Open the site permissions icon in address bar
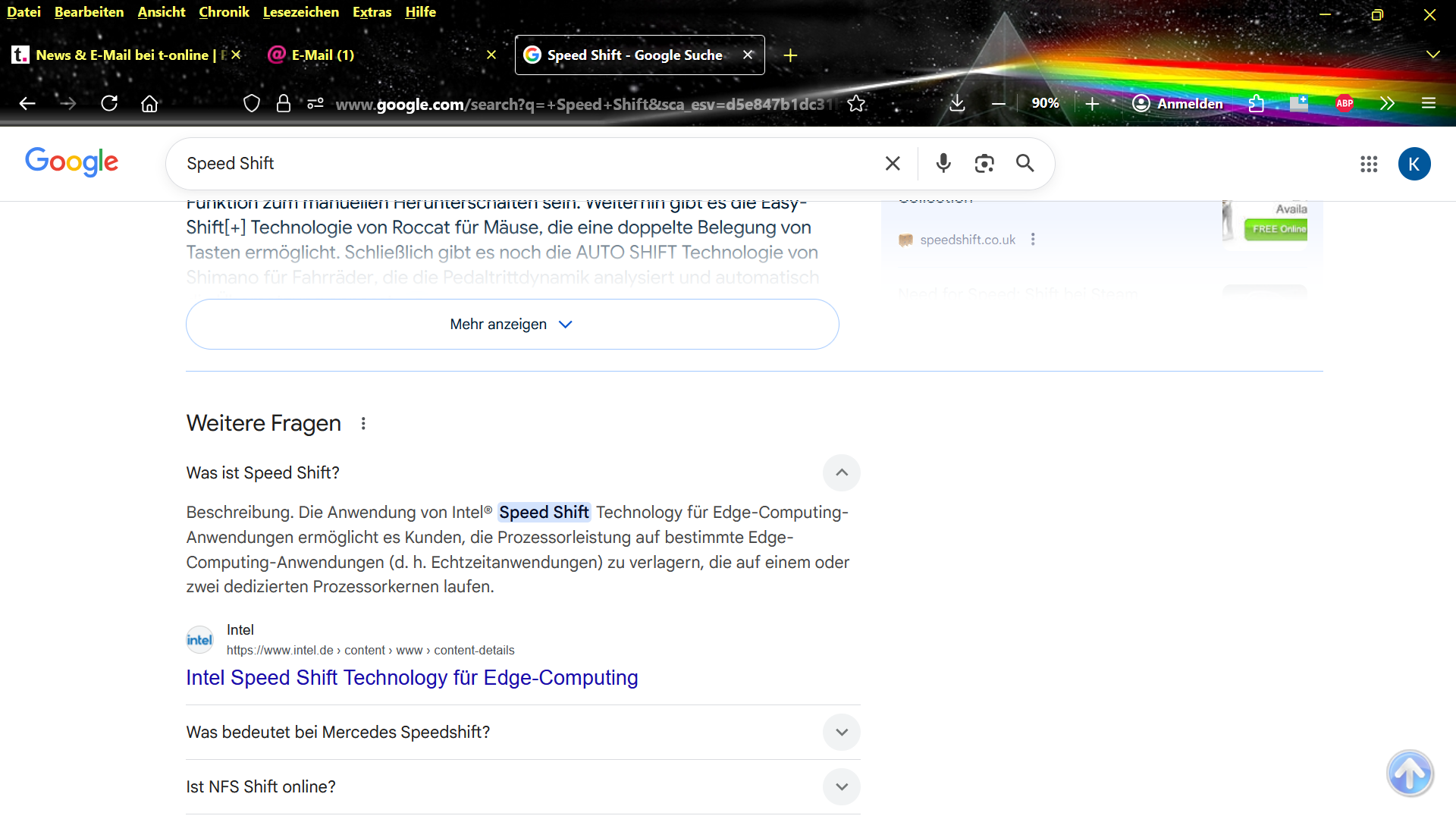 315,104
